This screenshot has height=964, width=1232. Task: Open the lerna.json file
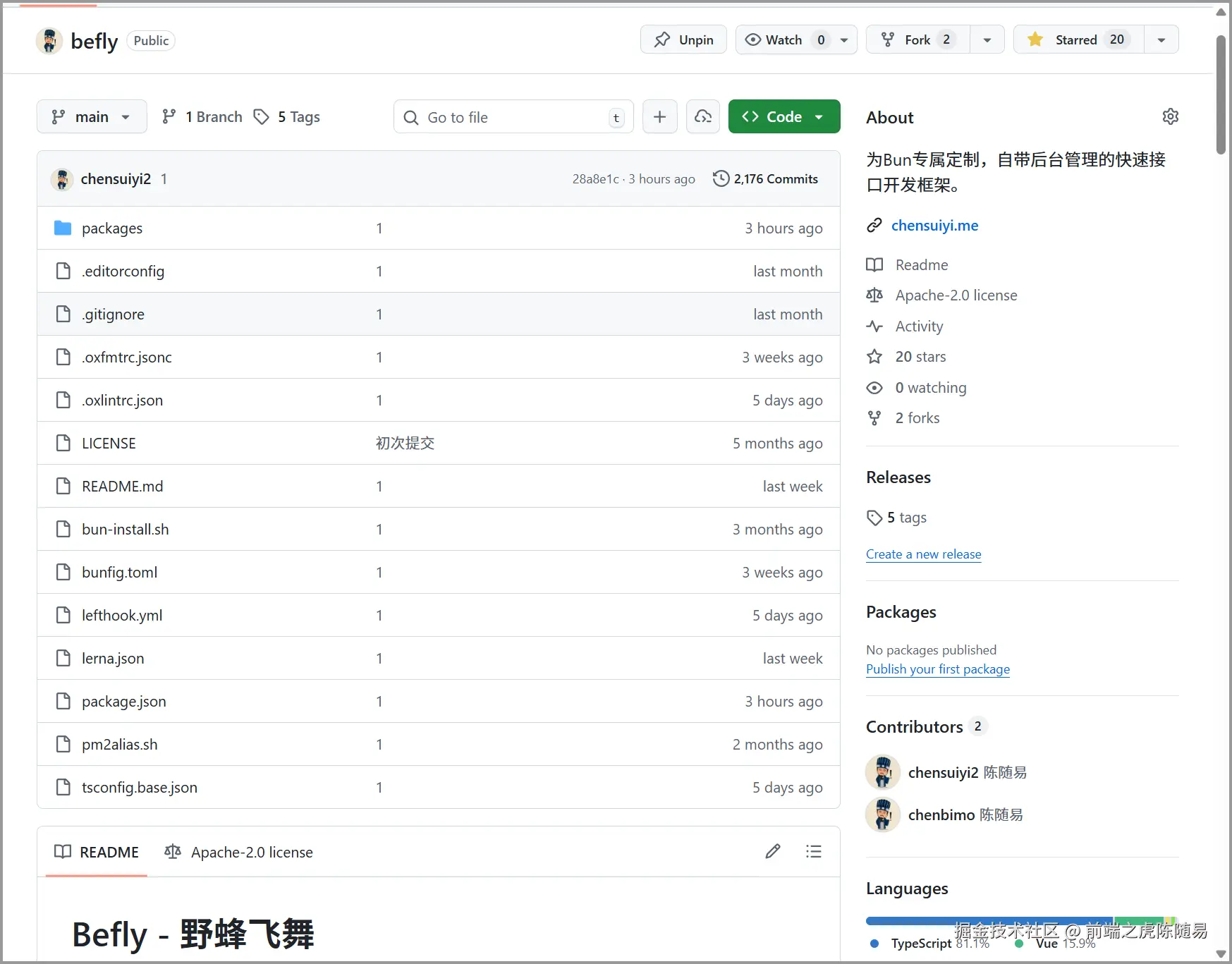click(113, 659)
